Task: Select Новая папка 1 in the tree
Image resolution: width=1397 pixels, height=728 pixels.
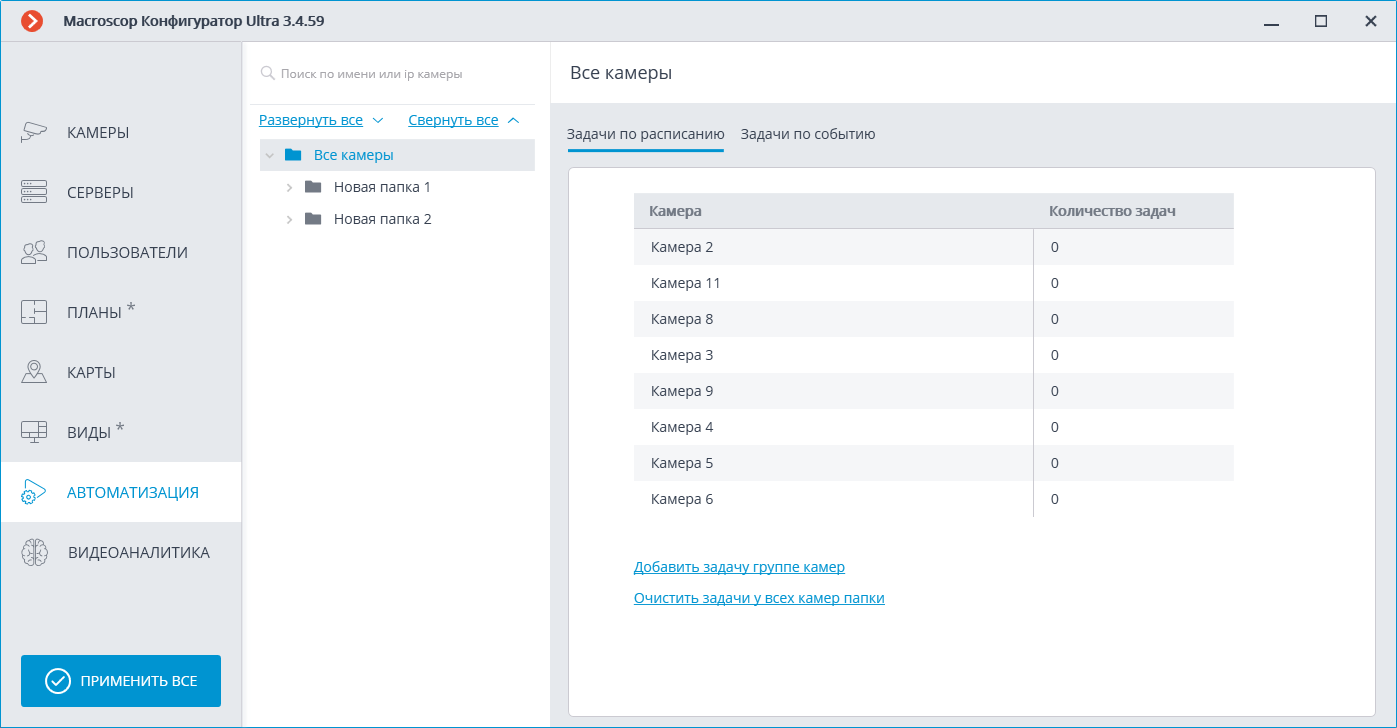Action: pos(382,187)
